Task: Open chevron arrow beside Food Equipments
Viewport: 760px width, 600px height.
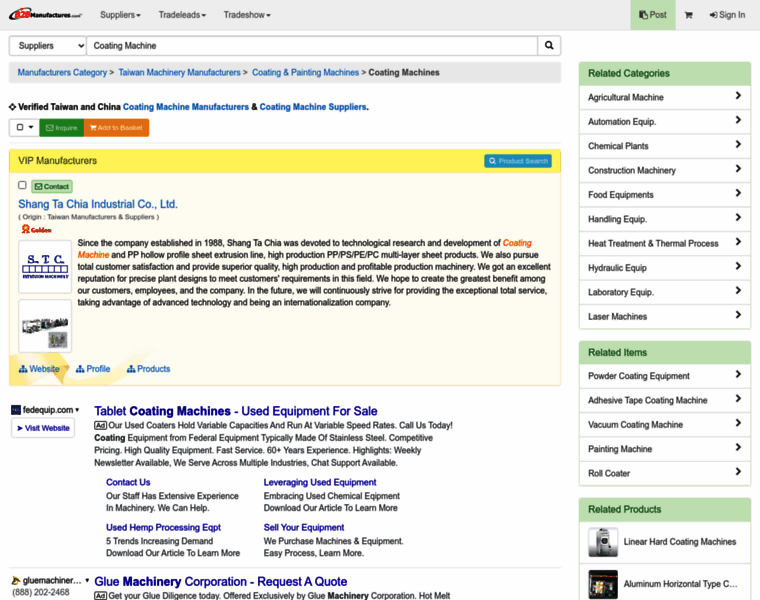Action: click(x=738, y=193)
